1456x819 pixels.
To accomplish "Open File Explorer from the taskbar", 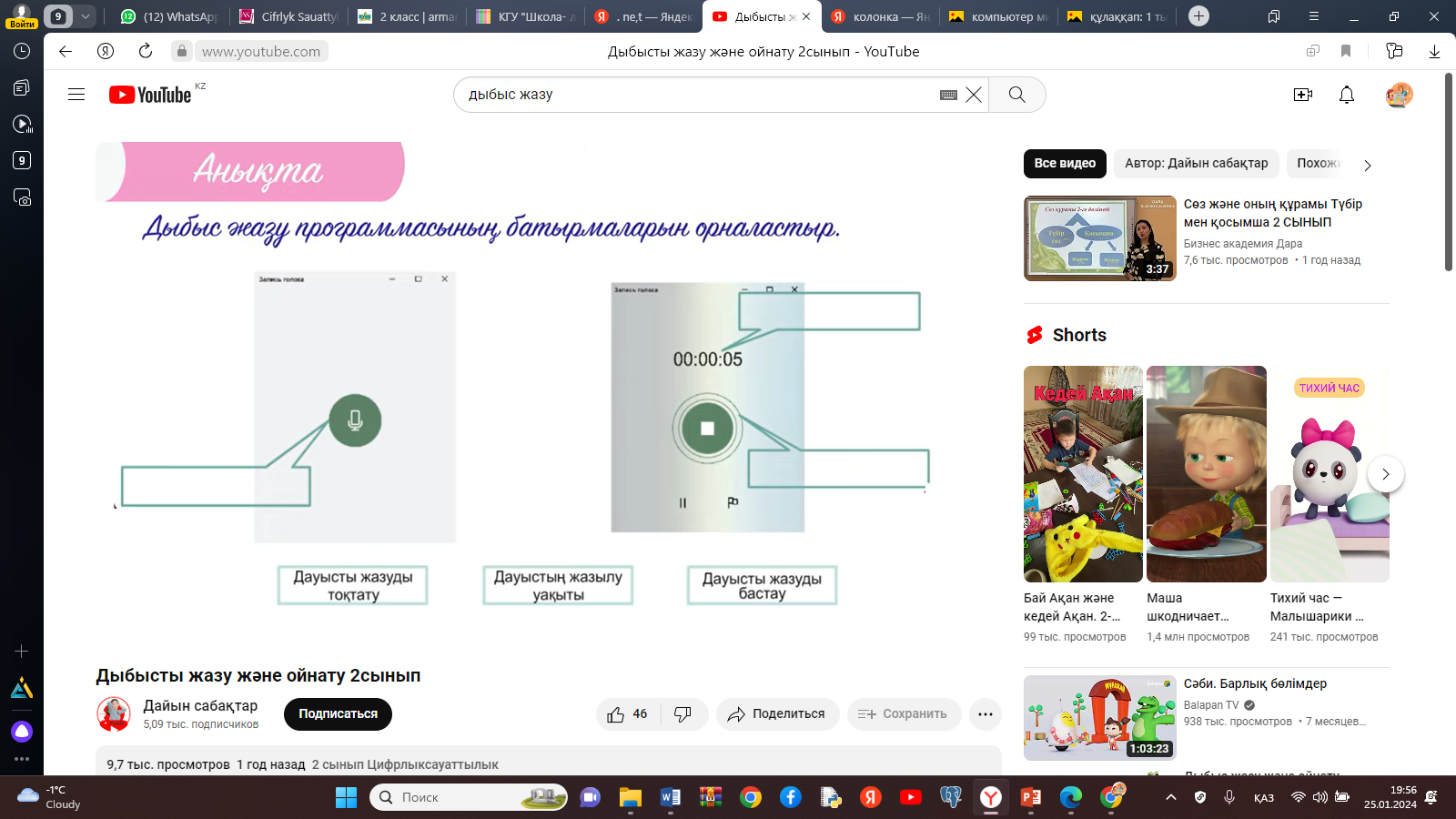I will [631, 798].
